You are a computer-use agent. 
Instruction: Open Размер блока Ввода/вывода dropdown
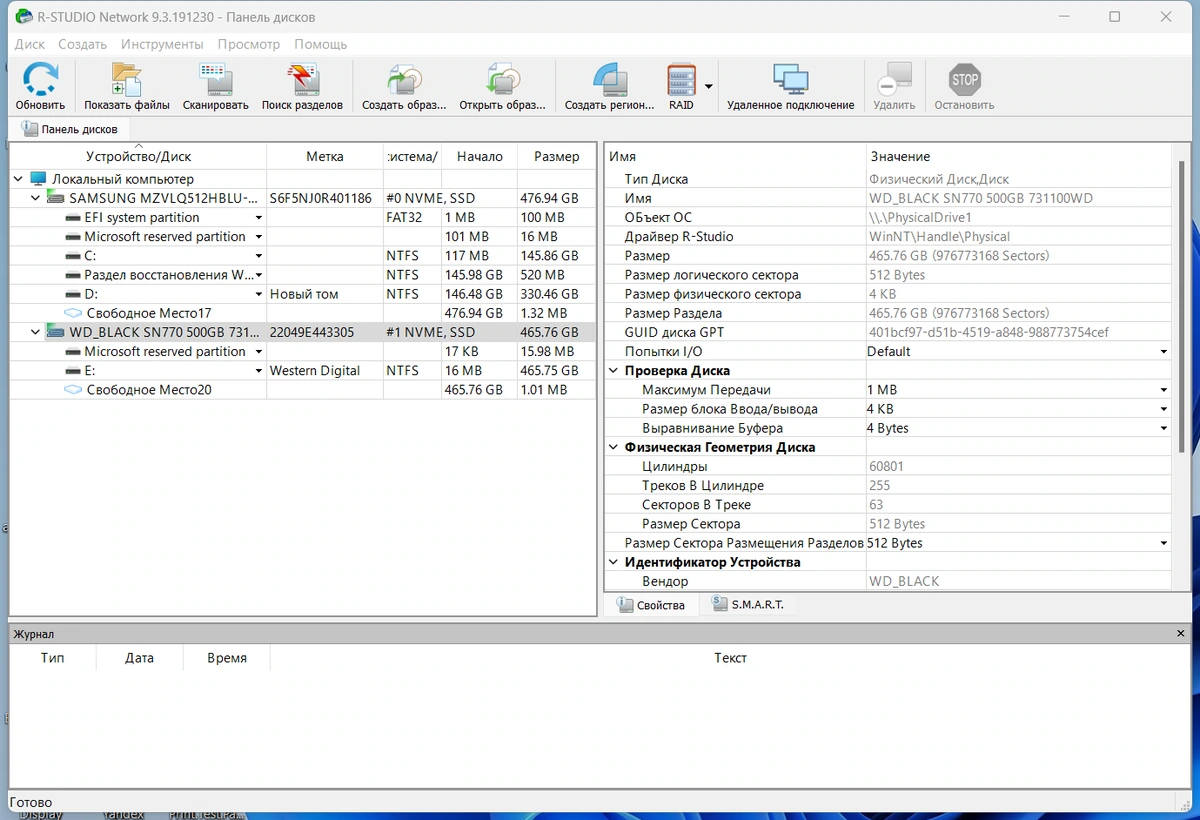coord(1164,409)
